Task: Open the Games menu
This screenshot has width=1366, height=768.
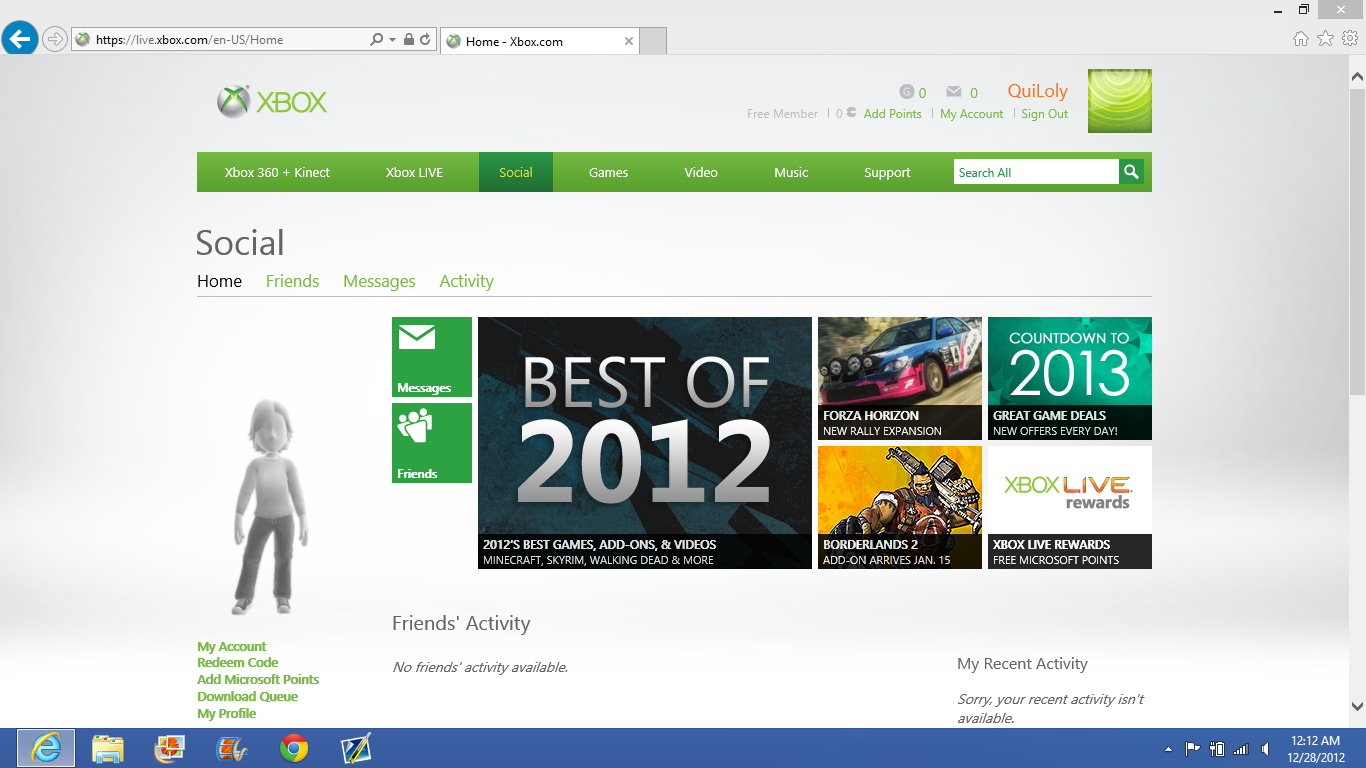Action: click(608, 172)
